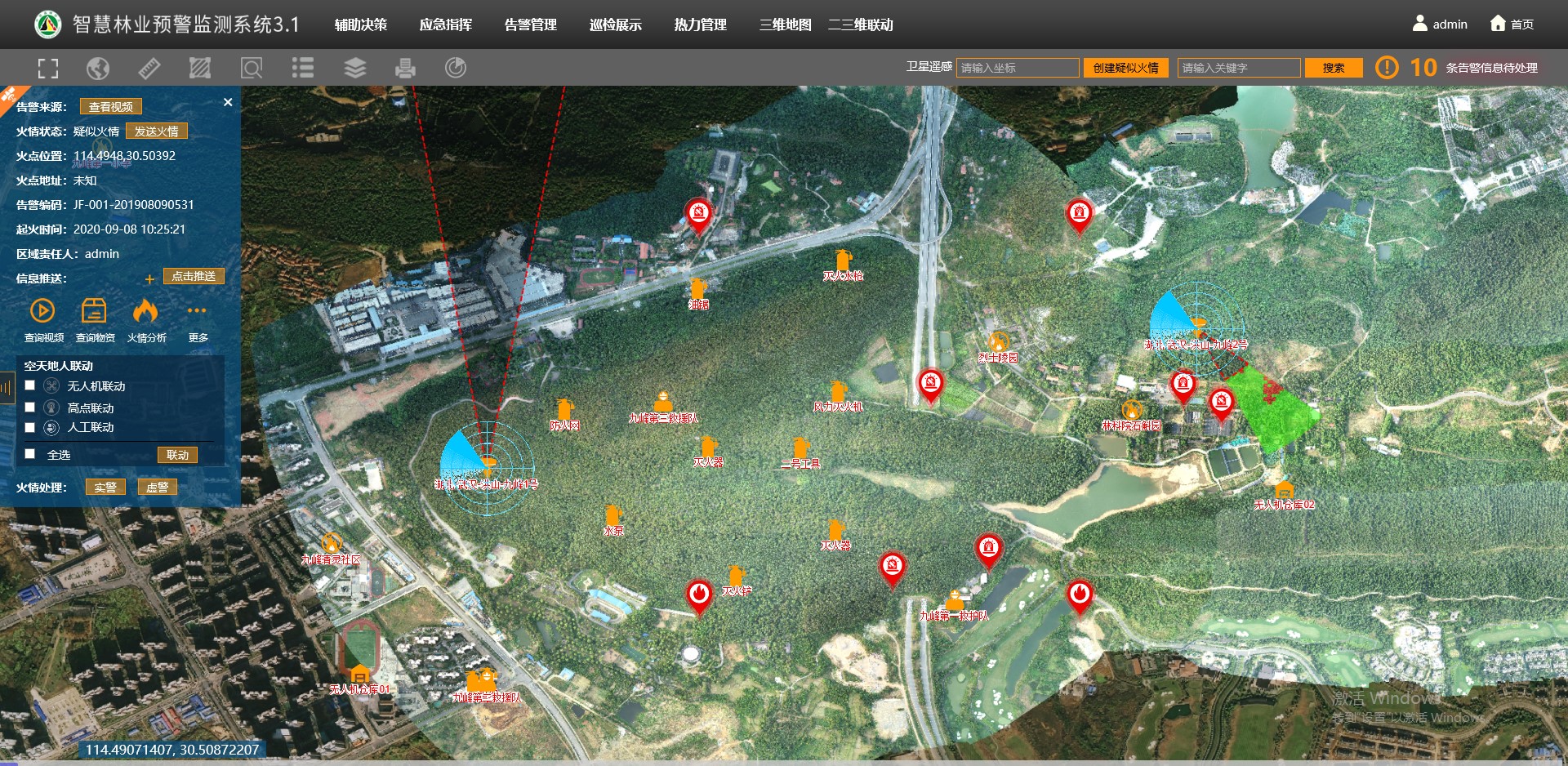Expand 更多 three-dot options
This screenshot has width=1568, height=766.
[x=197, y=312]
